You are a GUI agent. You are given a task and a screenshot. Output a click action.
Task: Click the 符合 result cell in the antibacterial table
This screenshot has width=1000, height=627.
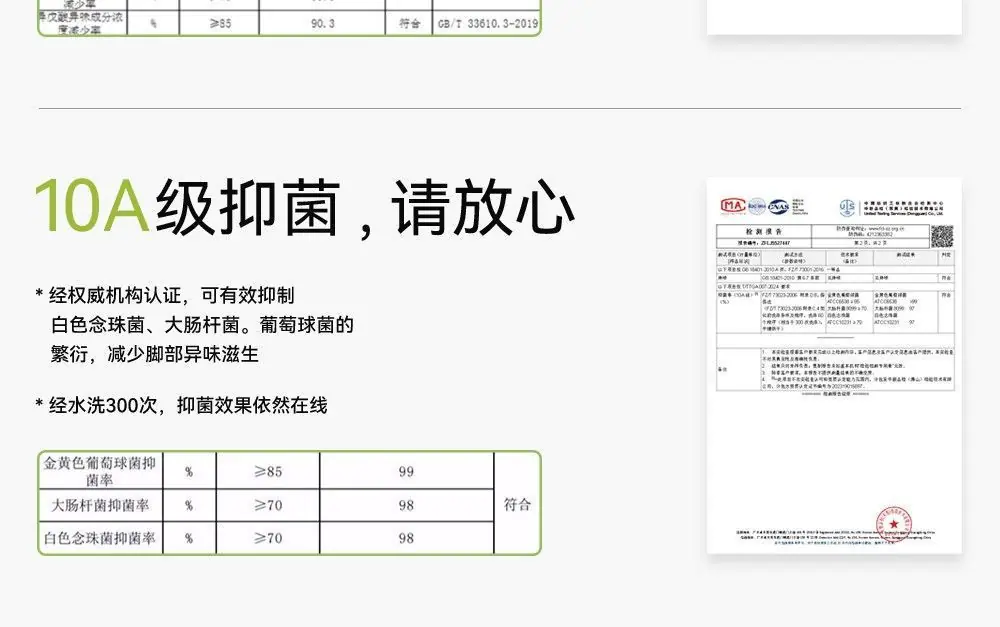517,504
